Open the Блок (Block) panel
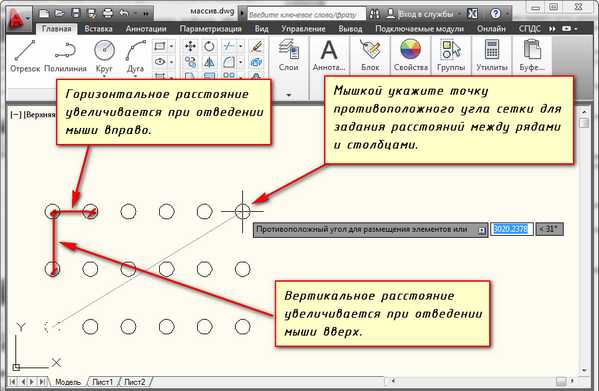The height and width of the screenshot is (391, 599). [370, 55]
